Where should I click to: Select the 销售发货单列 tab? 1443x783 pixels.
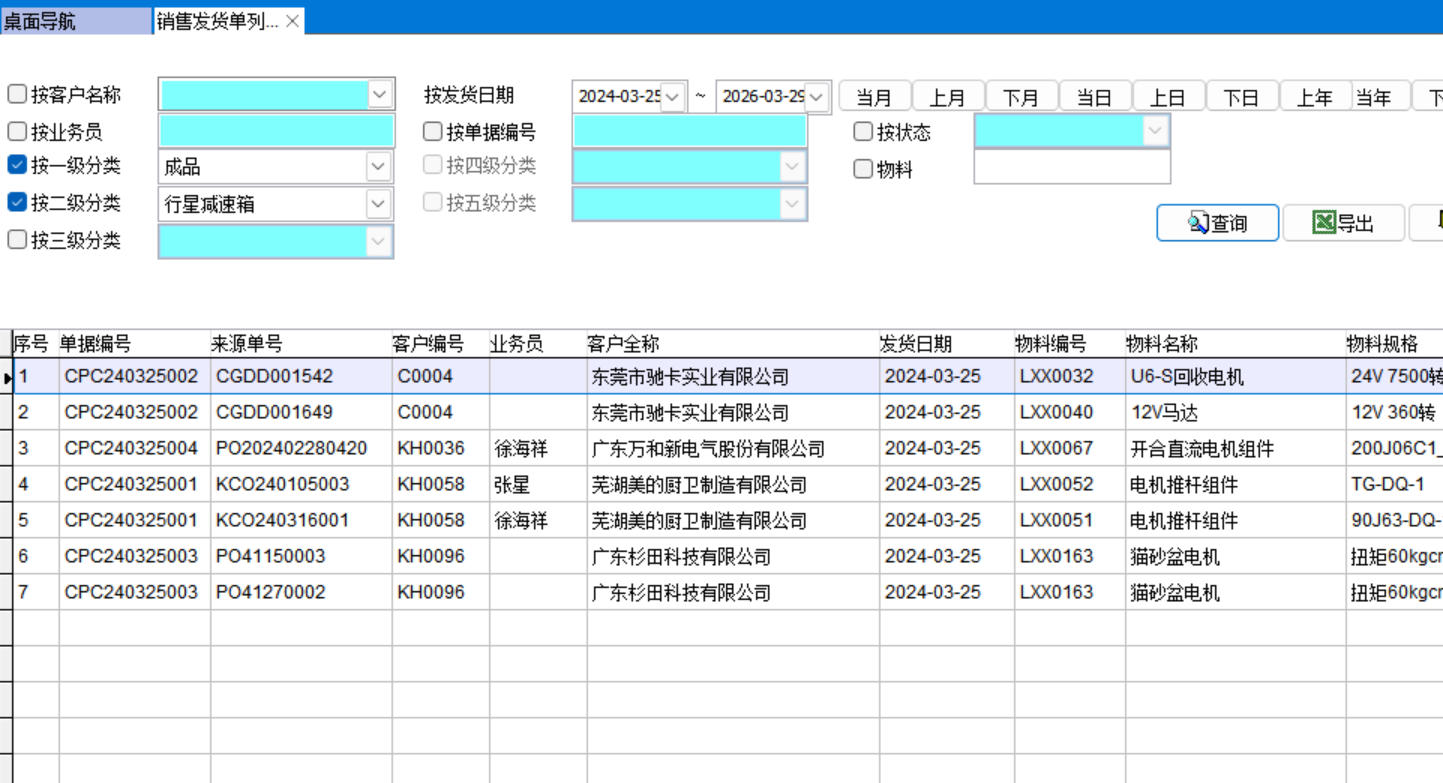217,21
